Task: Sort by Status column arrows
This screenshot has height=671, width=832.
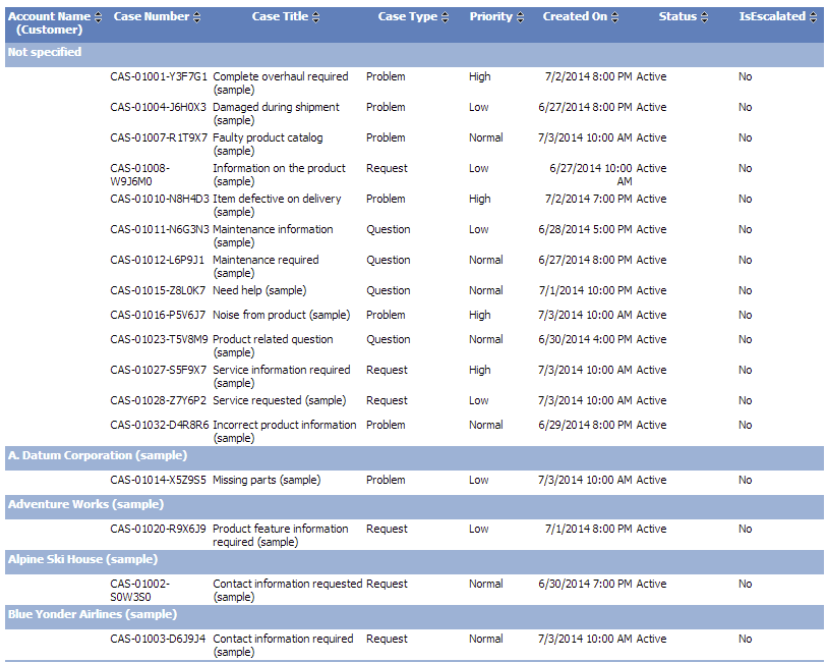Action: point(704,17)
